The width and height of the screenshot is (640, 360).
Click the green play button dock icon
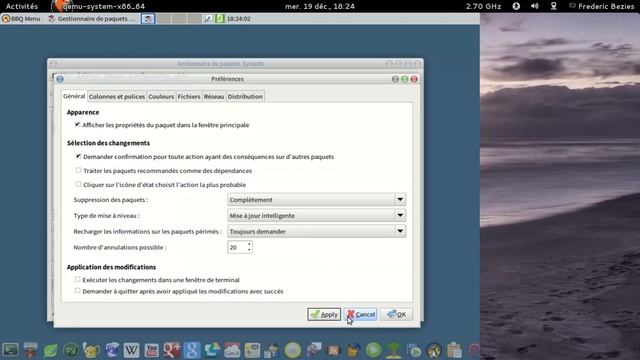point(373,350)
